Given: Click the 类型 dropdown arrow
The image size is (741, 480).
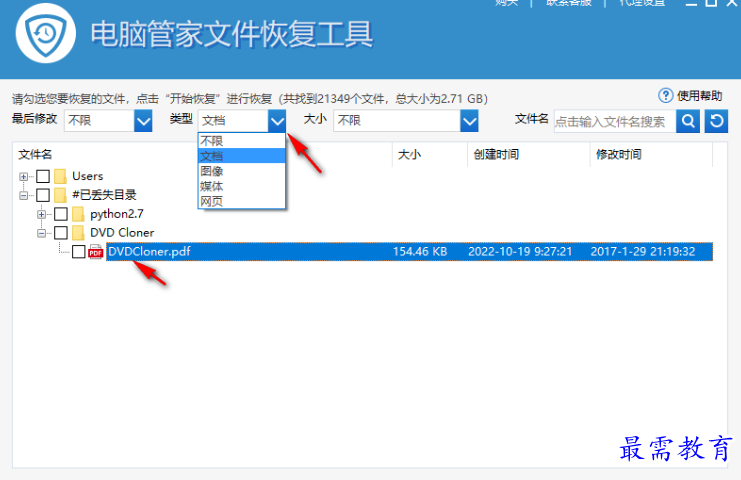Looking at the screenshot, I should (x=277, y=121).
